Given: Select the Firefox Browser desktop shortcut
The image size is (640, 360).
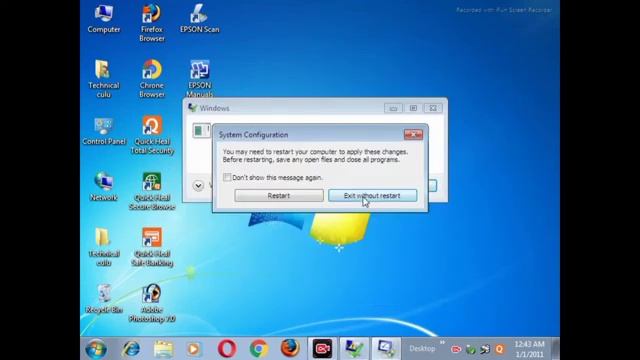Looking at the screenshot, I should point(152,23).
